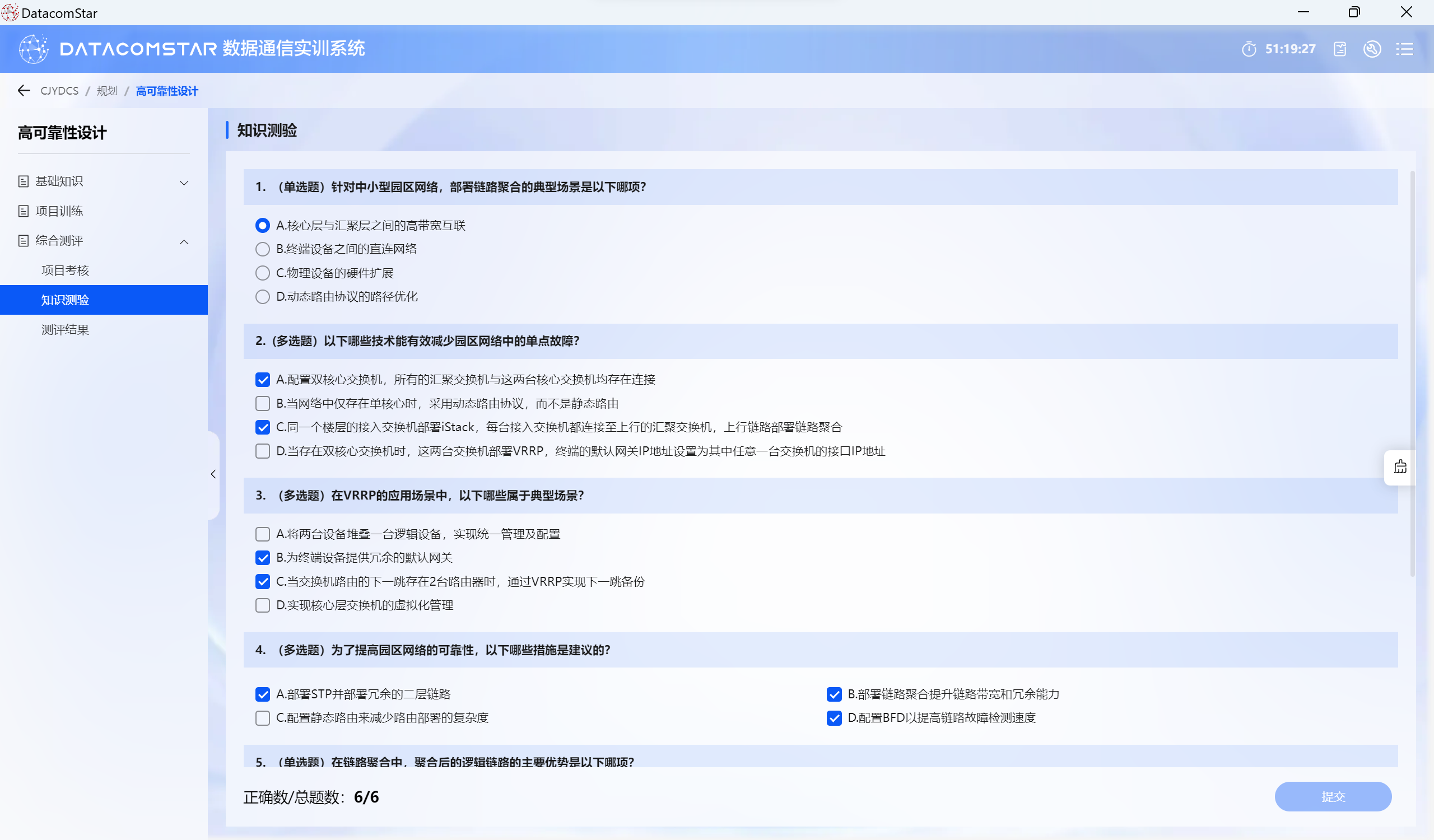The image size is (1434, 840).
Task: Open the list menu icon in header
Action: [x=1404, y=49]
